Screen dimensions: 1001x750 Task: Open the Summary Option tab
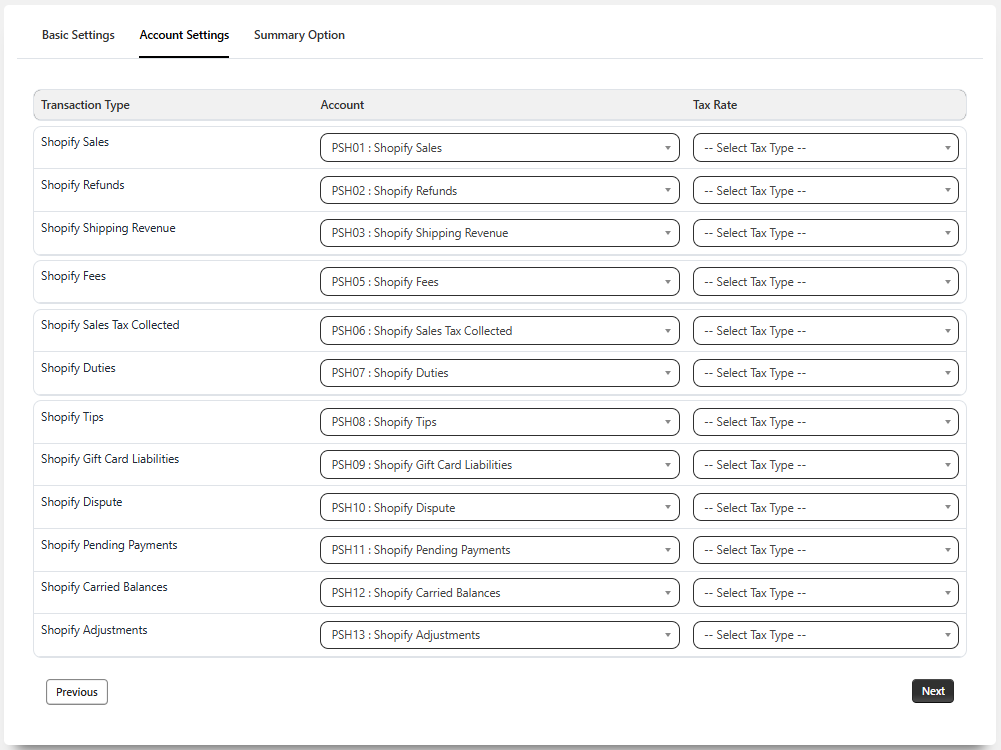coord(299,35)
